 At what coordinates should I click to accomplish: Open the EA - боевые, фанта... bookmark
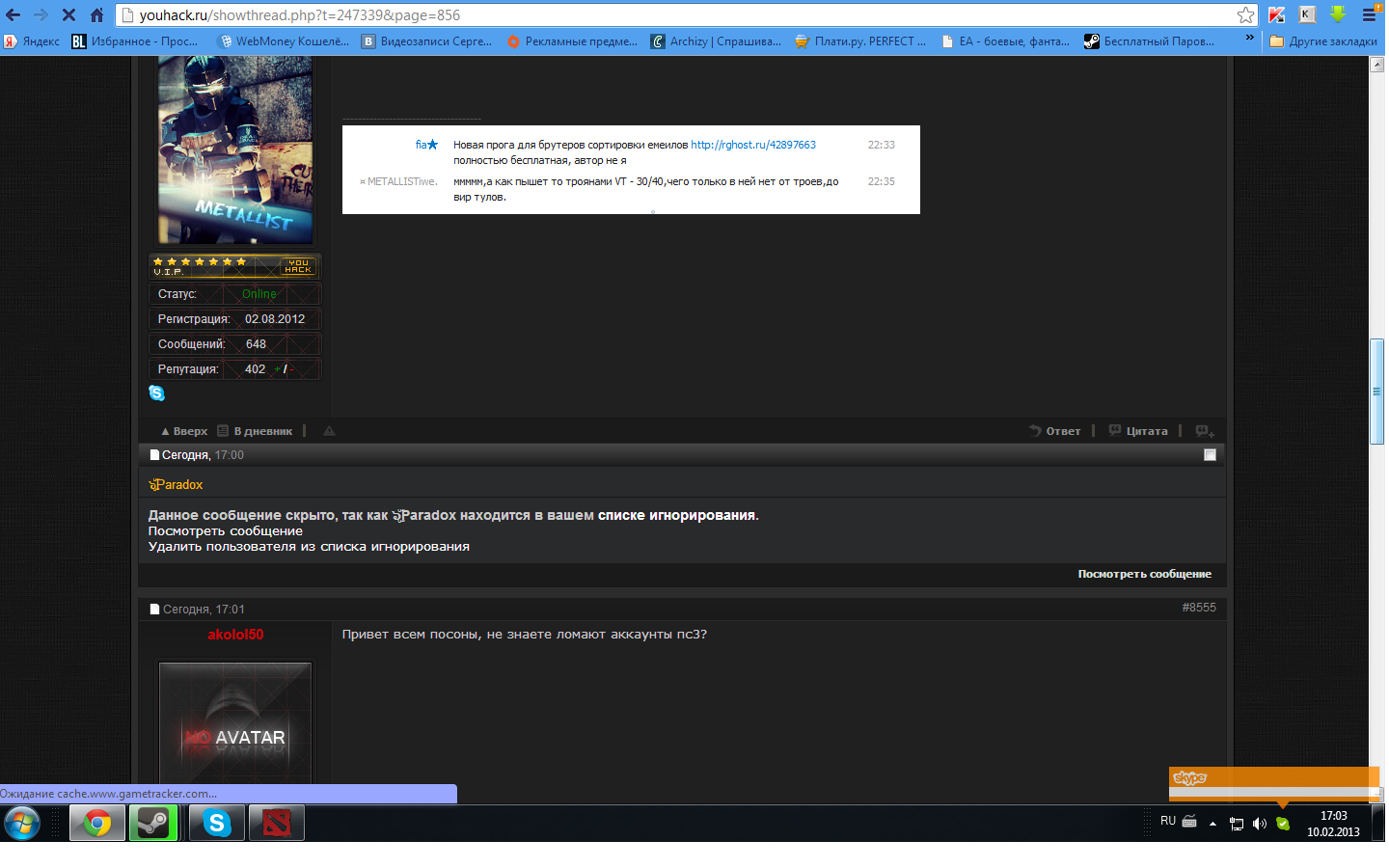pos(1005,41)
